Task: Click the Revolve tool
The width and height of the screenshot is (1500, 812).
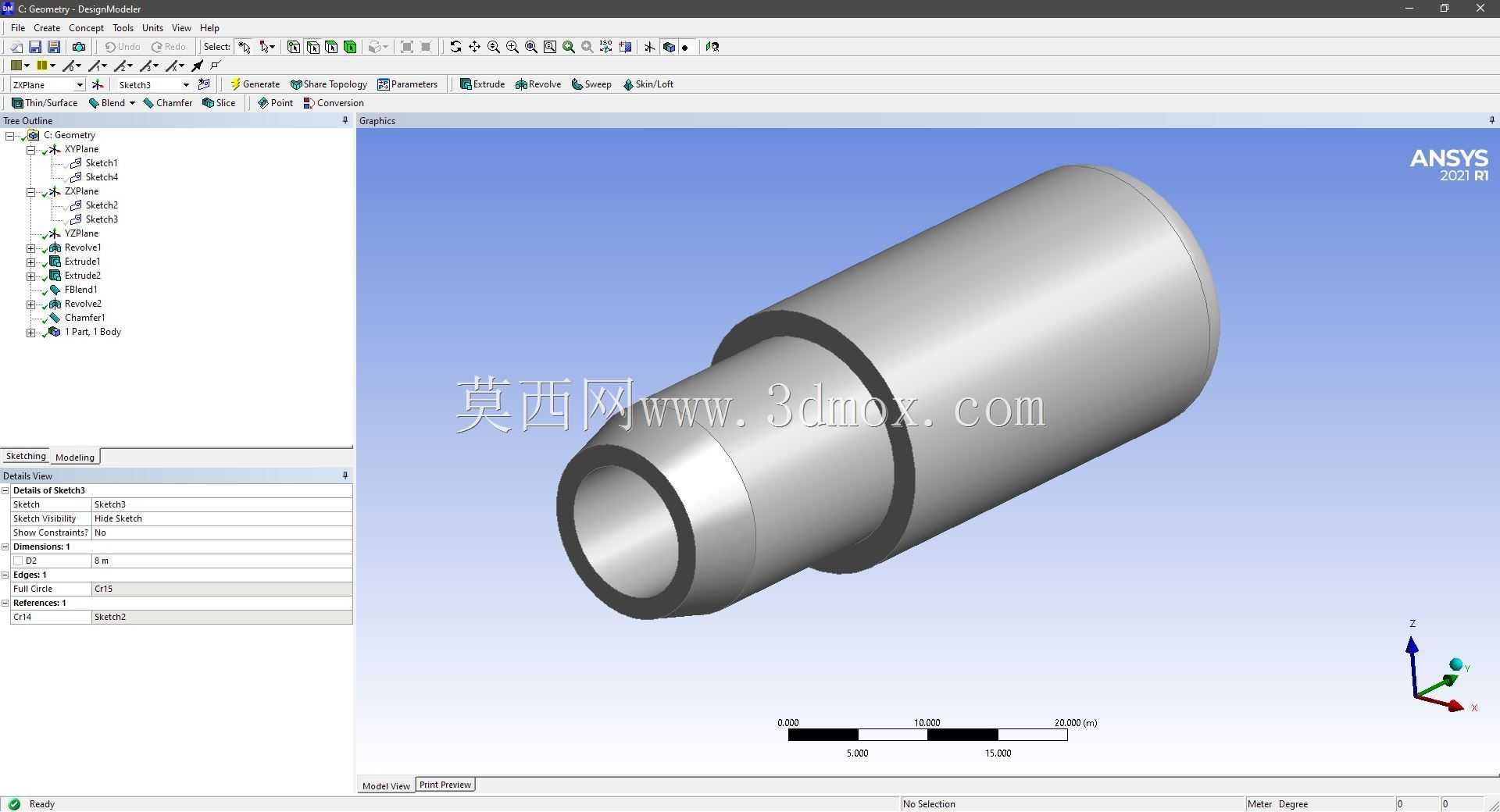Action: [x=538, y=84]
